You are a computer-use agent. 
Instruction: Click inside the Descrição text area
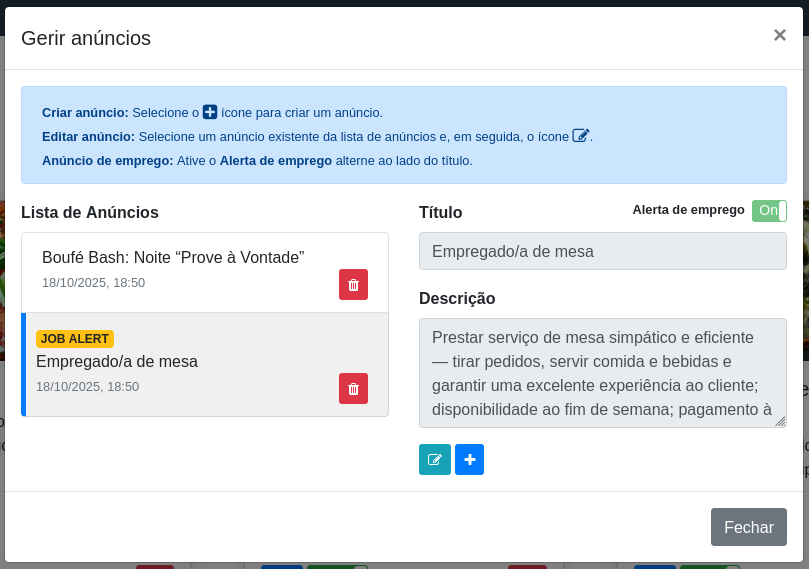coord(603,373)
